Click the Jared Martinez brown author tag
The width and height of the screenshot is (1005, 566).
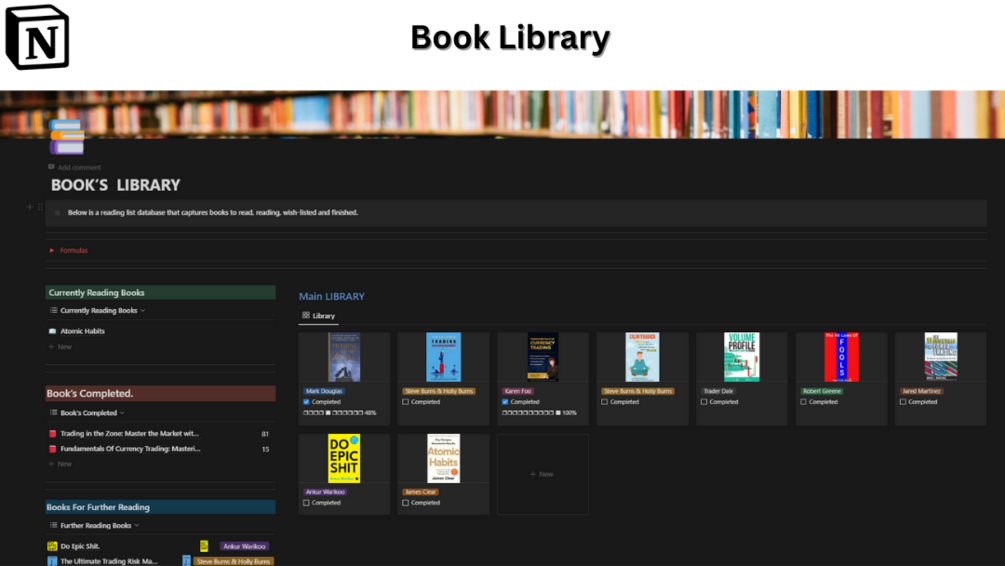(921, 391)
